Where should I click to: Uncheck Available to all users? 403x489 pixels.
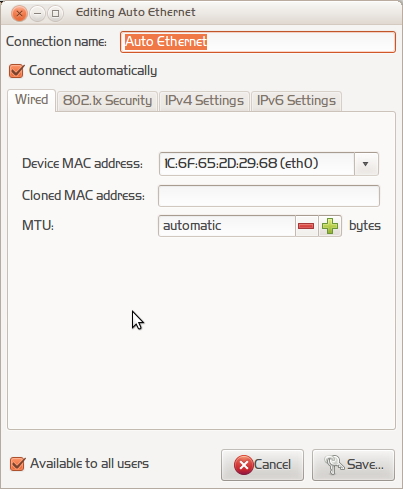pos(17,464)
